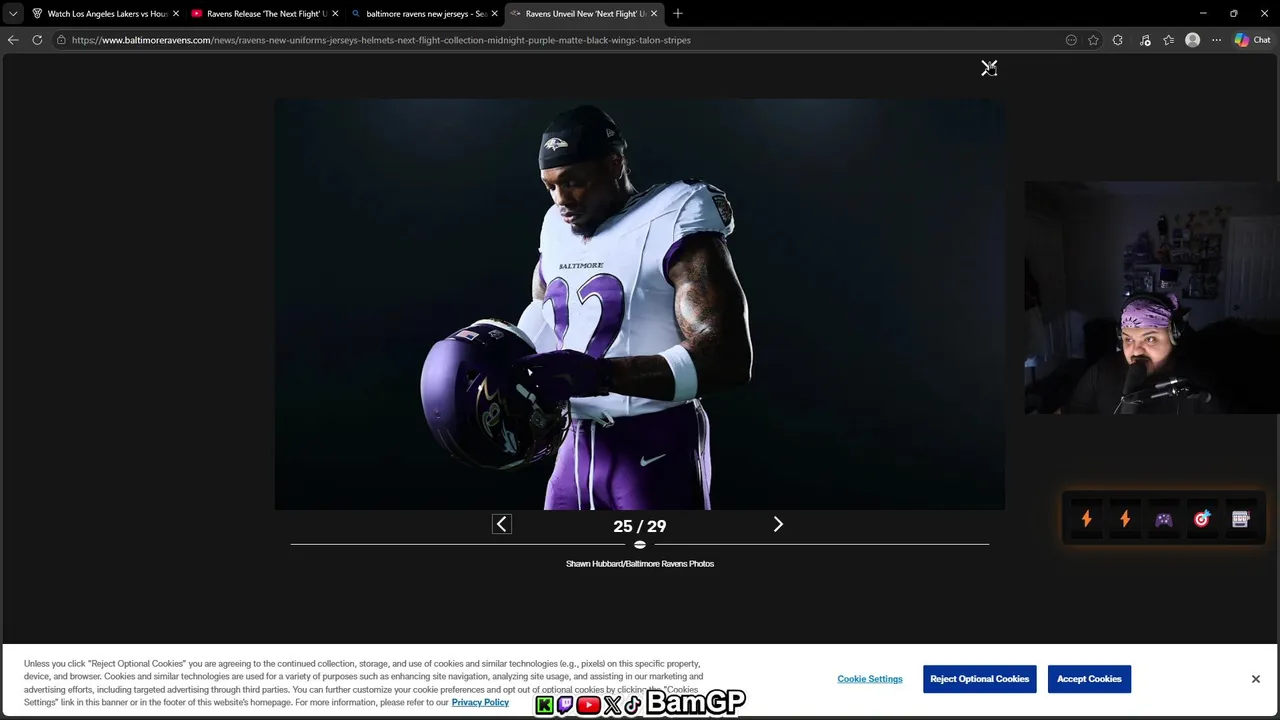This screenshot has width=1280, height=720.
Task: Show the previous gallery photo
Action: pos(502,524)
